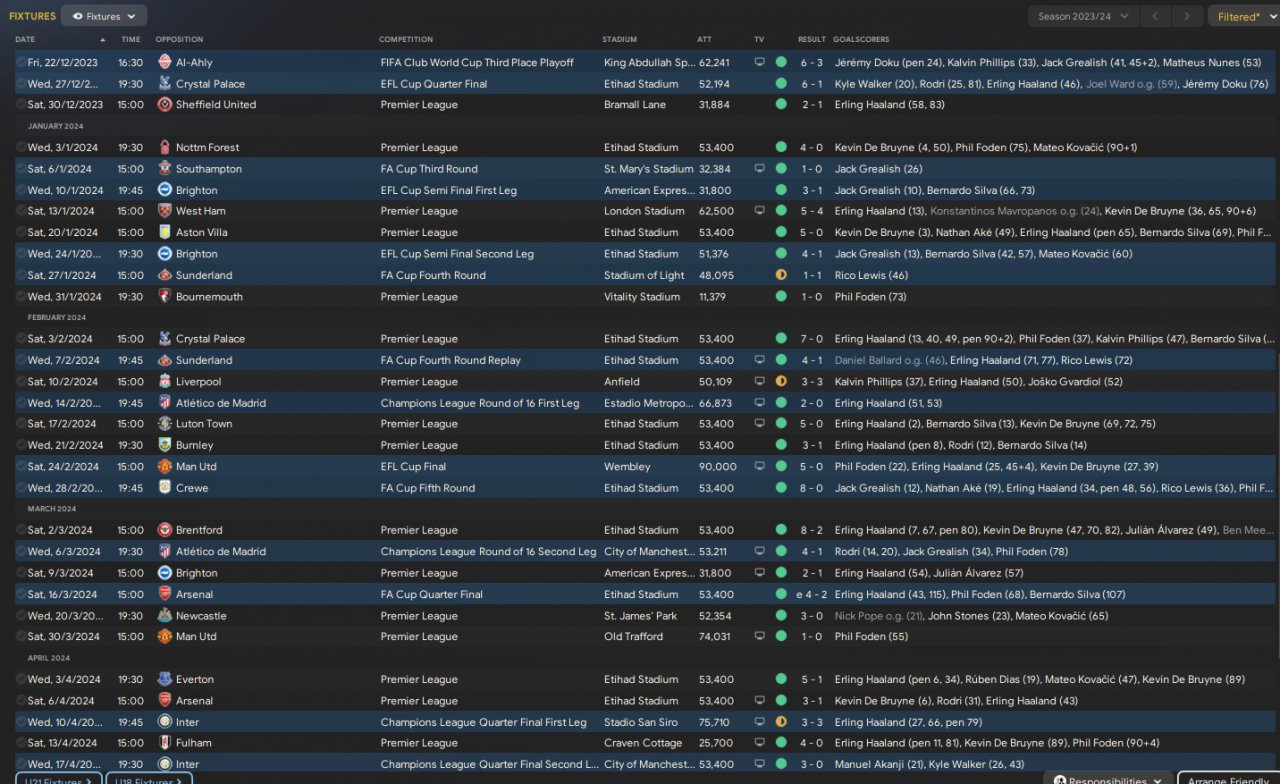The image size is (1280, 784).
Task: Click the 'Bramall Lane' stadium cell
Action: point(634,104)
